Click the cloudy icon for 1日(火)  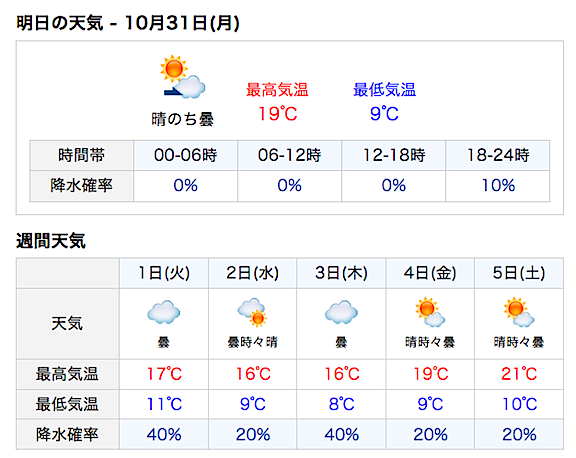(x=163, y=313)
